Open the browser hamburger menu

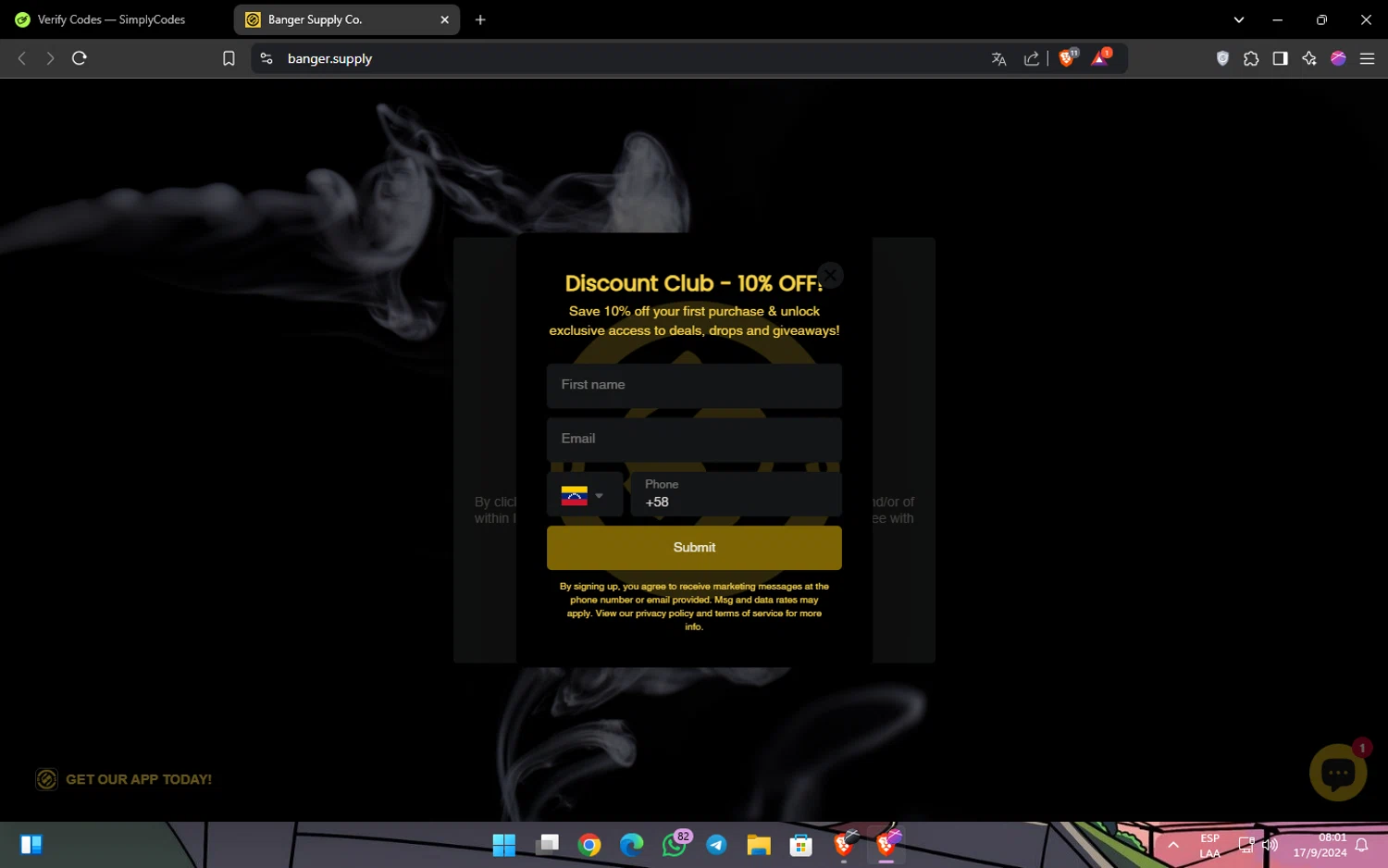(x=1367, y=58)
